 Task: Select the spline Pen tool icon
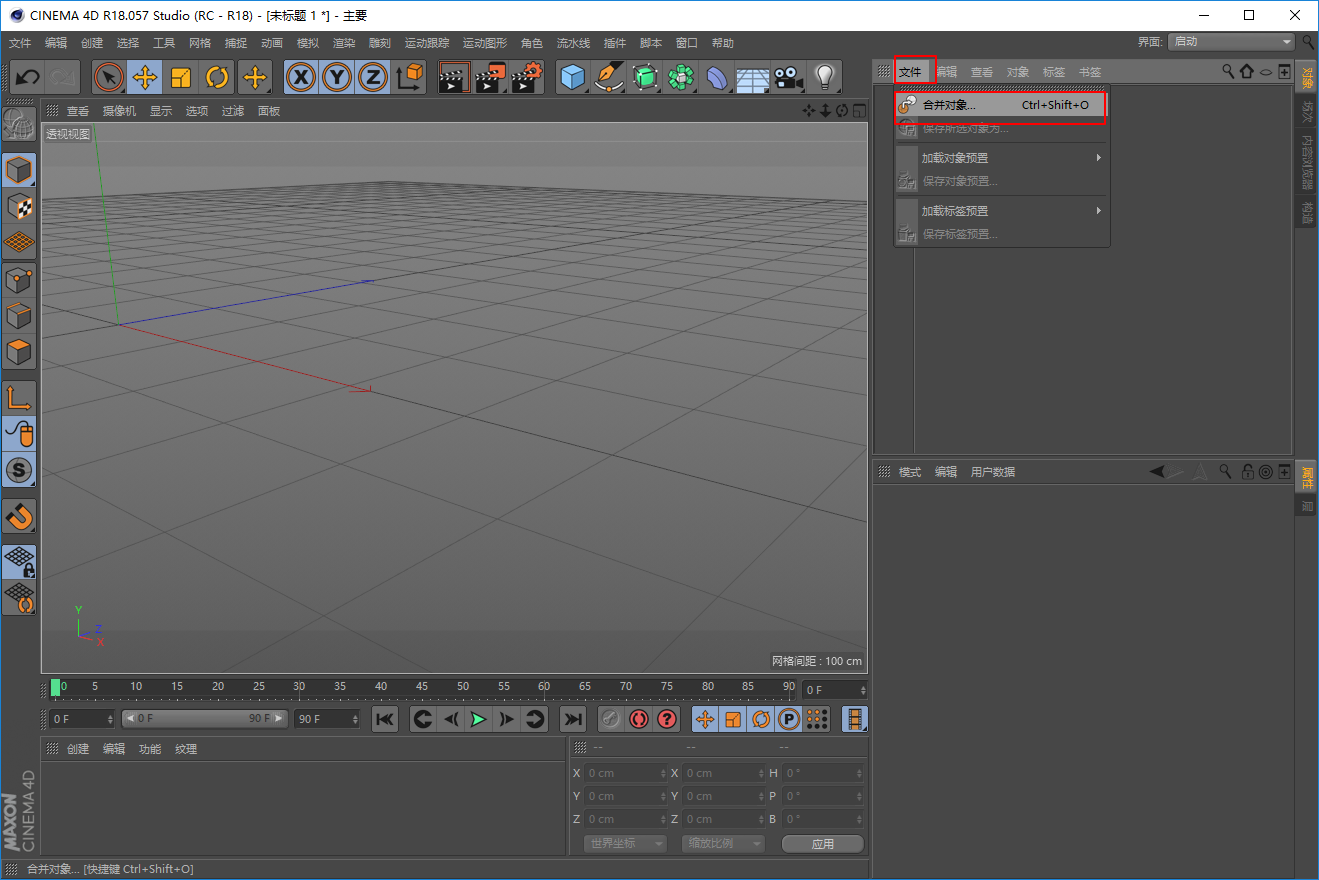(x=609, y=77)
